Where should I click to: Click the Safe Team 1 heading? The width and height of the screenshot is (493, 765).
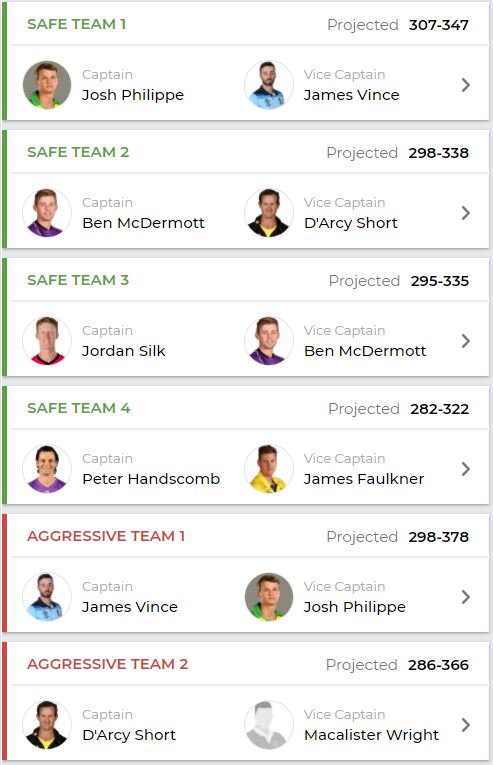tap(77, 24)
